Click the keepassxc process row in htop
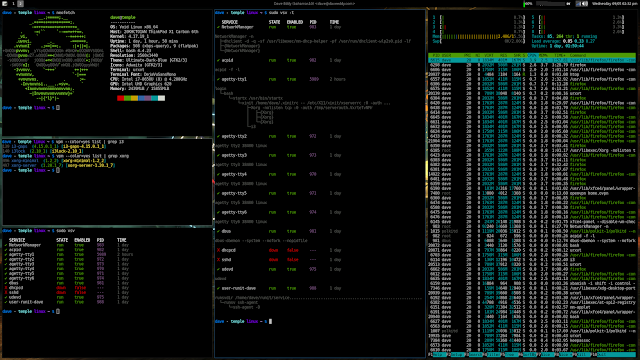 [532, 340]
